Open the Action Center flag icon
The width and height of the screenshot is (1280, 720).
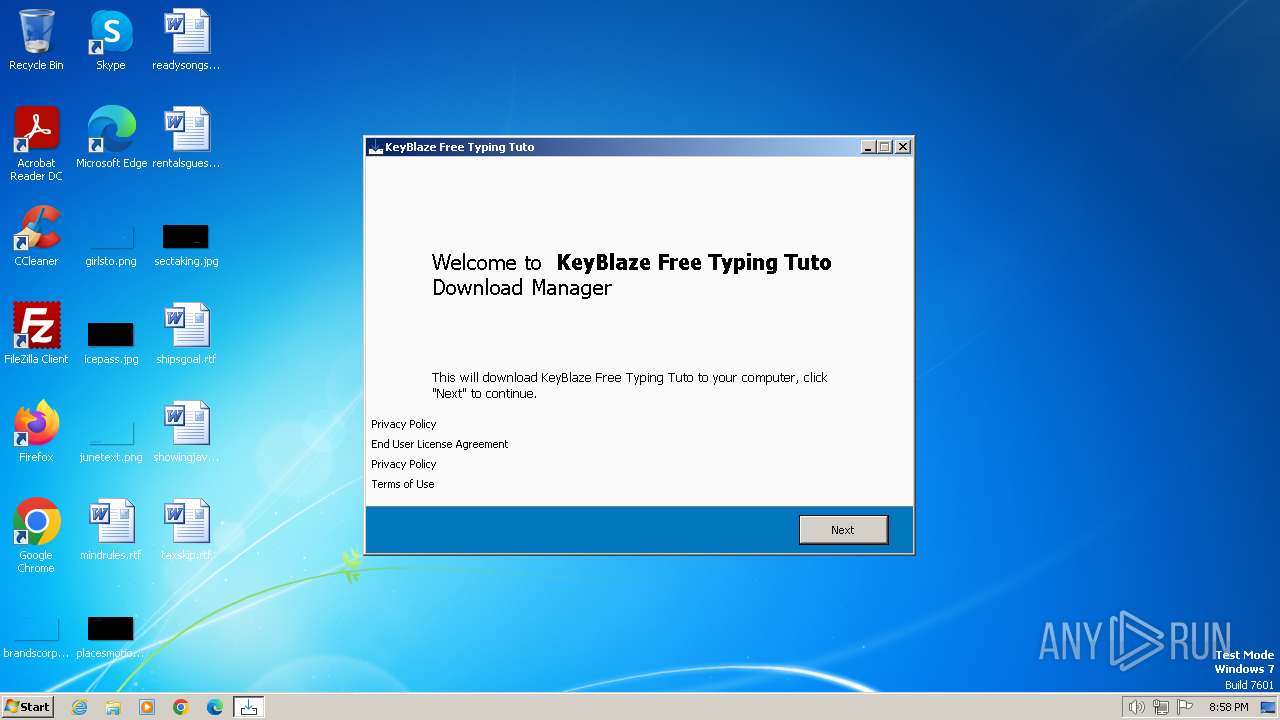(x=1185, y=707)
